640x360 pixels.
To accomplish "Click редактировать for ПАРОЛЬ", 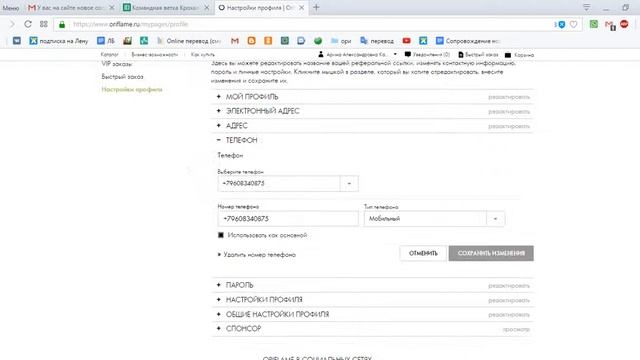I will (x=509, y=286).
